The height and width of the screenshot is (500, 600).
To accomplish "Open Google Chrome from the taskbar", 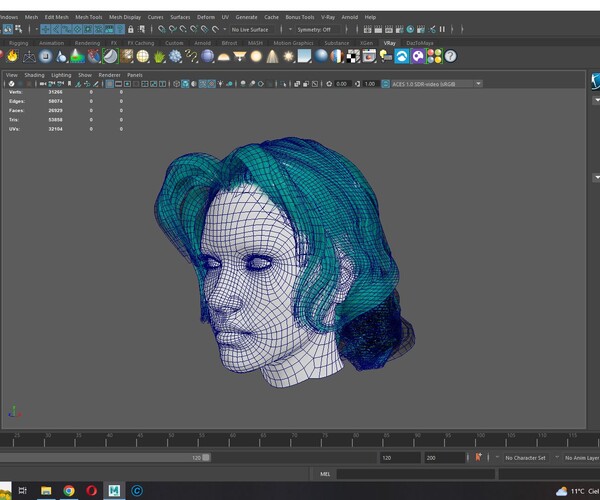I will 69,490.
